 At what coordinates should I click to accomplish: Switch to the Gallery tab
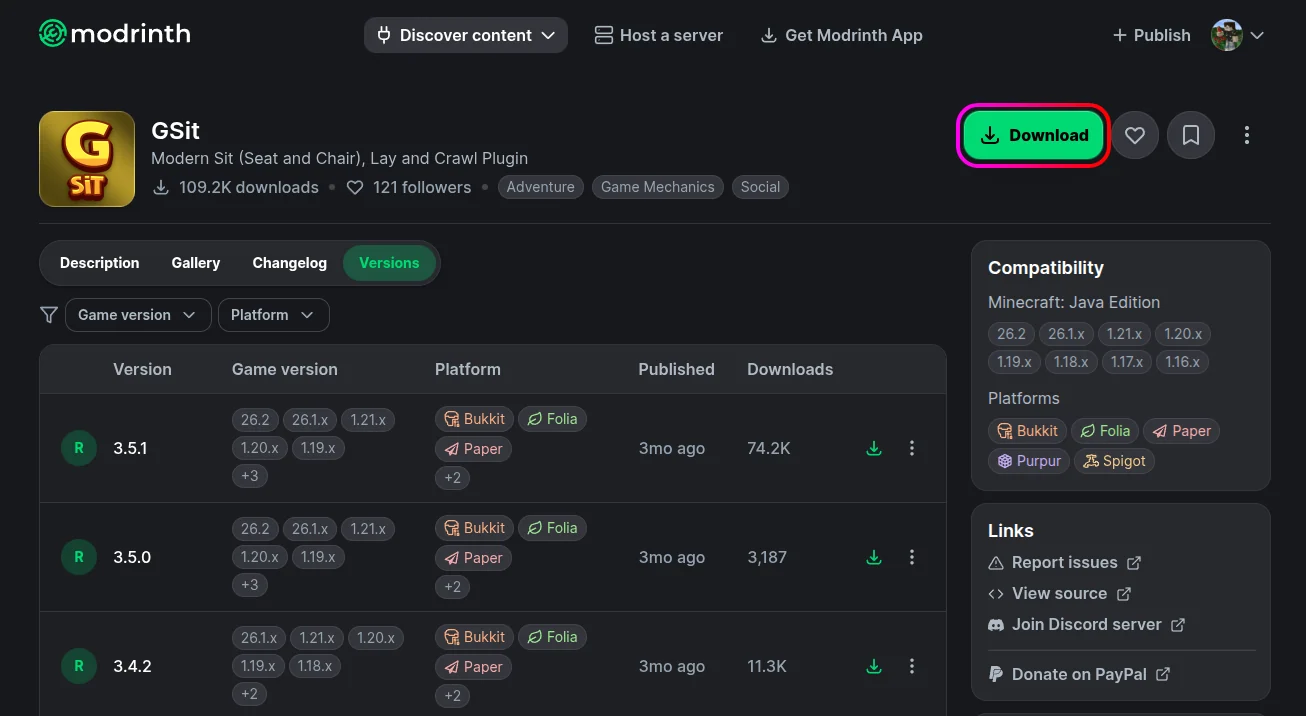196,263
